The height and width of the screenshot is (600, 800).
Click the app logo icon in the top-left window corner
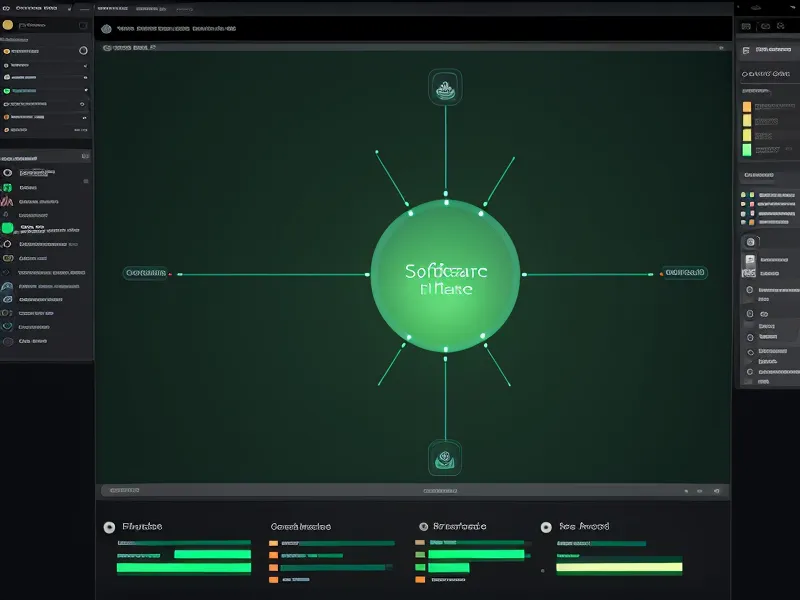click(x=6, y=8)
